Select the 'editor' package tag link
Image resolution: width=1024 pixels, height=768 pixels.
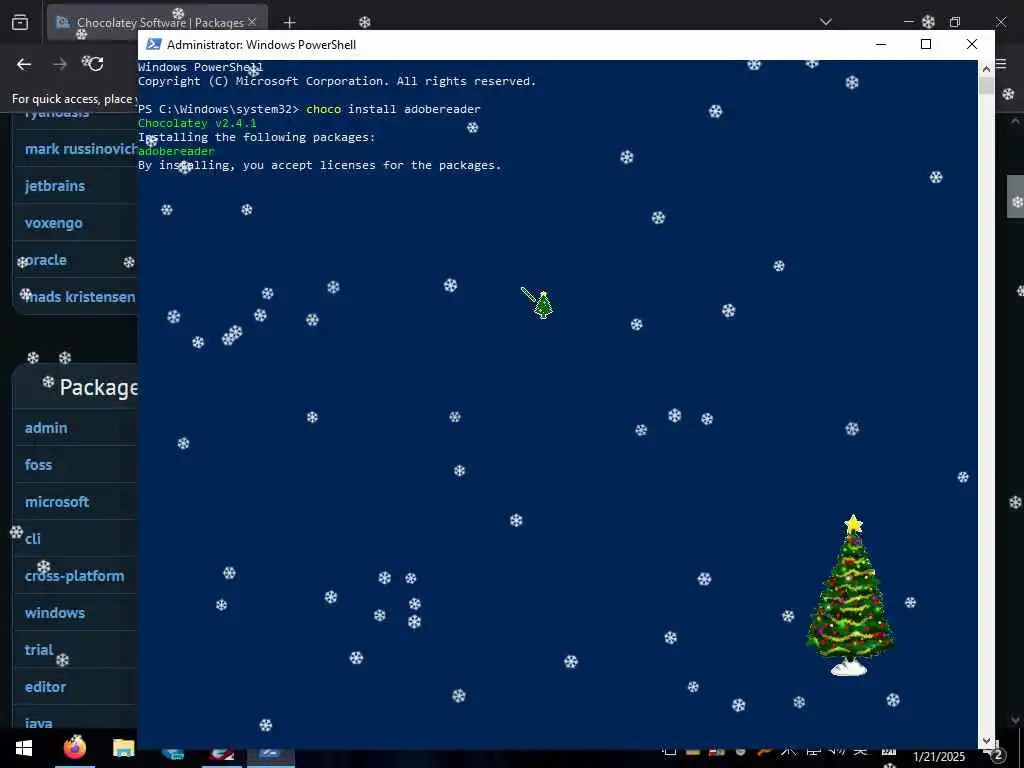point(45,687)
